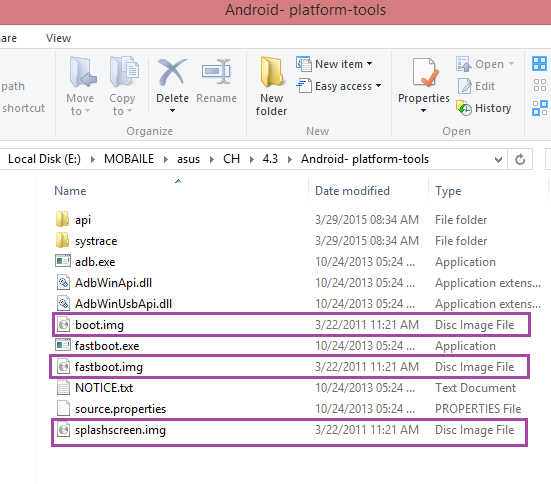Click the Copy to icon
Viewport: 551px width, 484px height.
click(123, 72)
